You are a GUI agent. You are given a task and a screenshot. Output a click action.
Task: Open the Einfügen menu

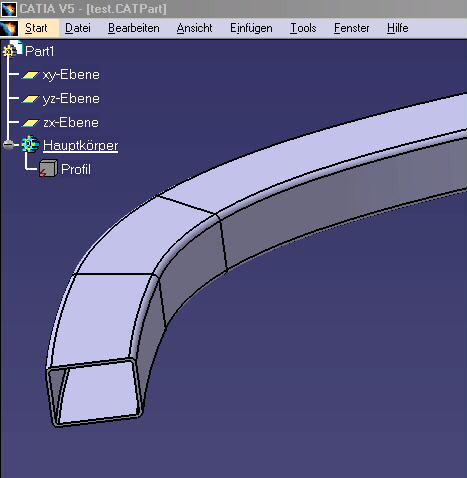[x=251, y=28]
